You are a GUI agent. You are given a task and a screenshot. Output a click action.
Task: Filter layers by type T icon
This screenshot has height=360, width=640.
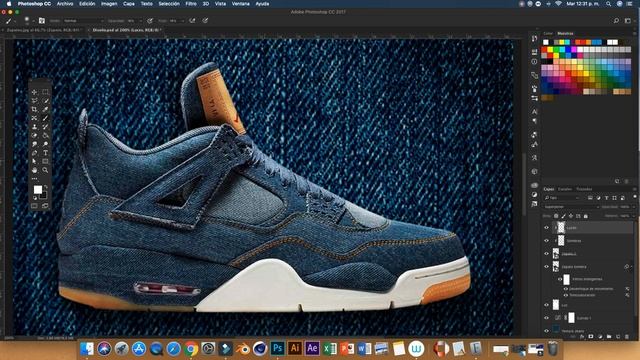[607, 198]
